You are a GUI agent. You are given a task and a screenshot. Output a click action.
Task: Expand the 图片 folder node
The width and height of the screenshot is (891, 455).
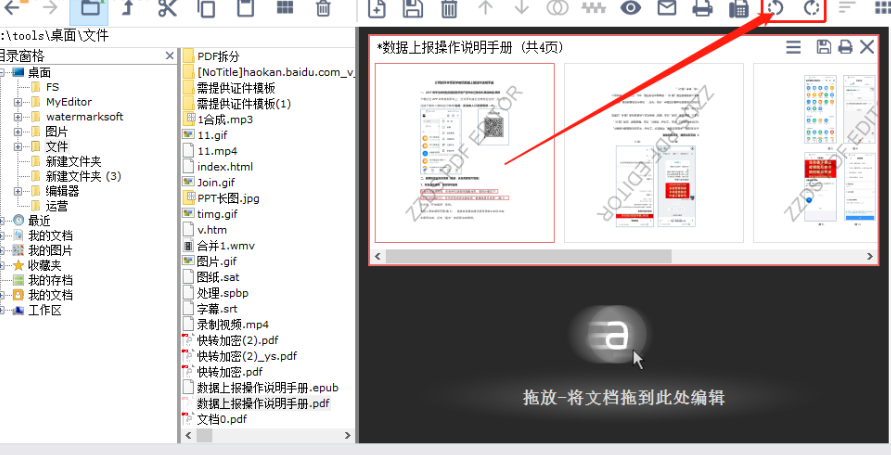coord(18,132)
